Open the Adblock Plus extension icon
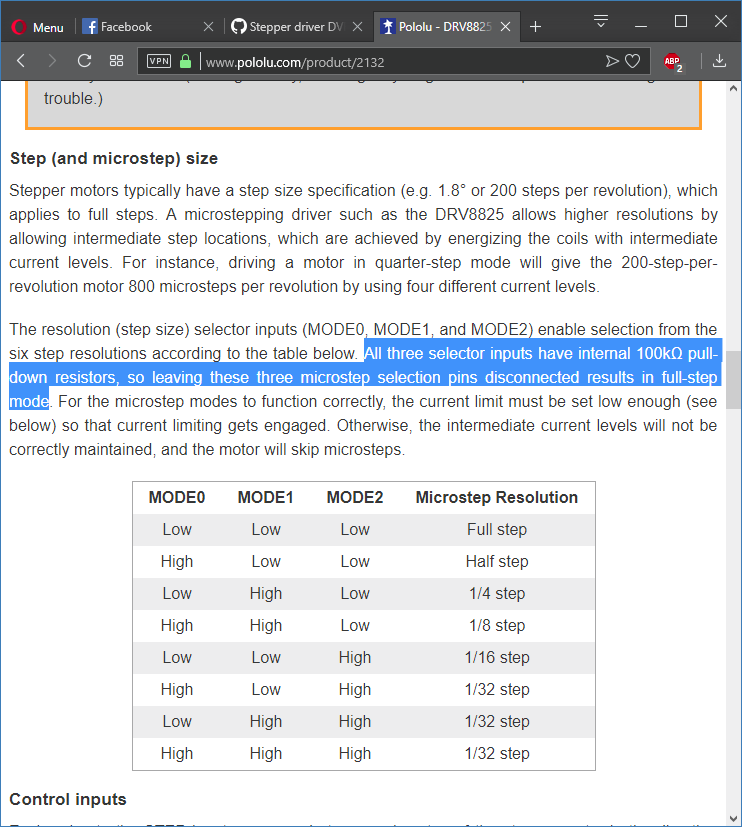The width and height of the screenshot is (742, 827). (x=672, y=62)
